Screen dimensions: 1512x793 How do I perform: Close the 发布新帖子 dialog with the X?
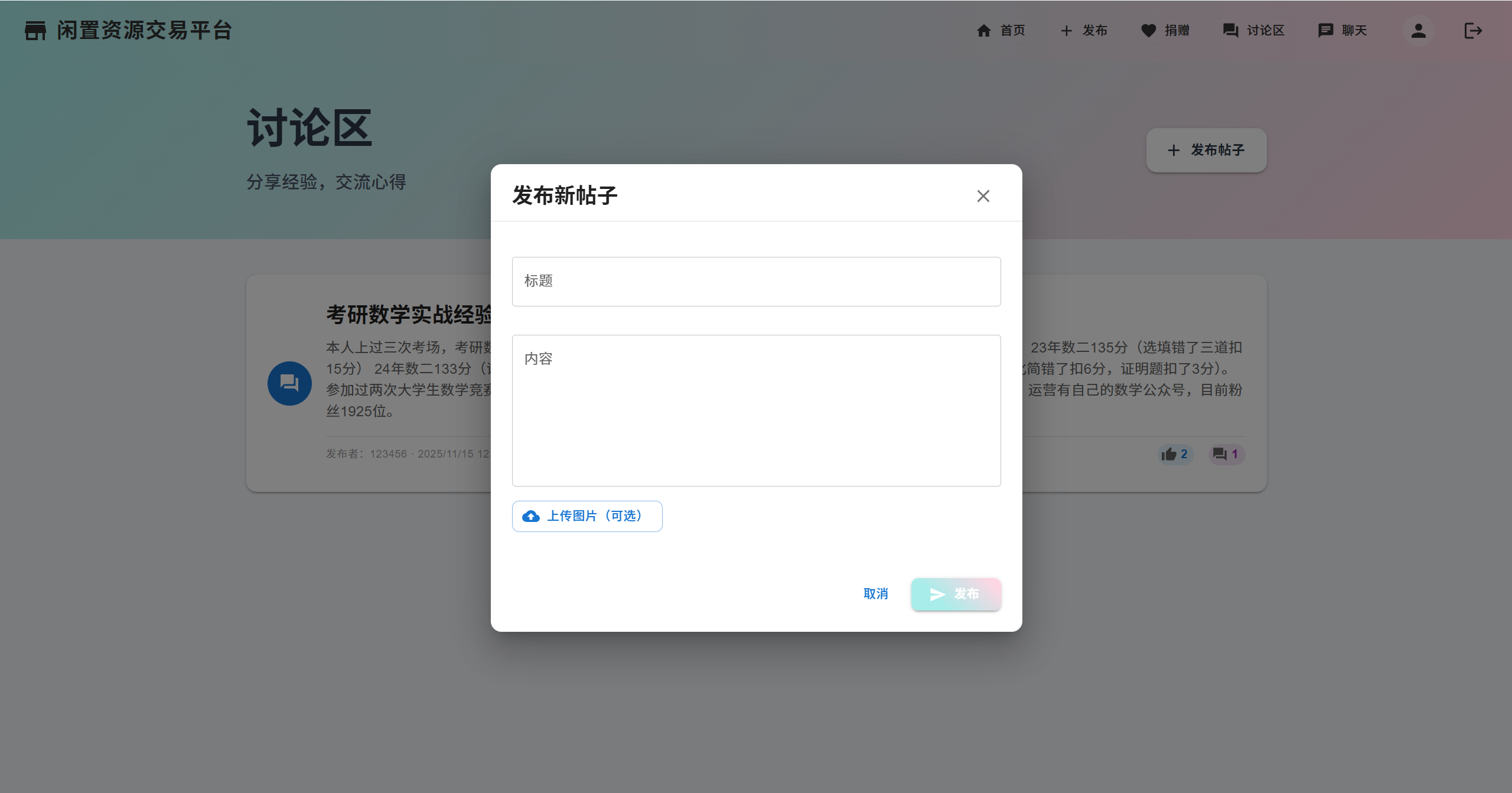tap(983, 195)
